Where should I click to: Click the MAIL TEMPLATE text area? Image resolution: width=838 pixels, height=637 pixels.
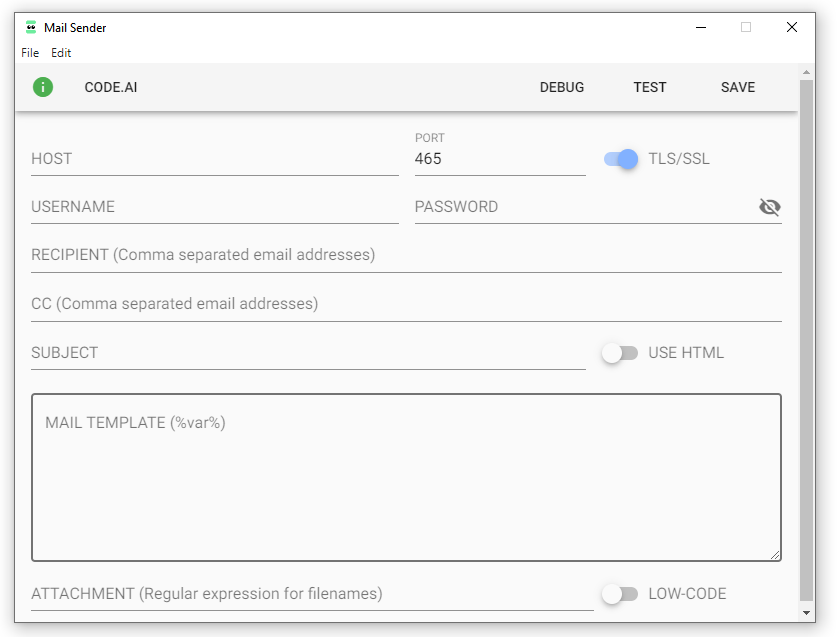(405, 477)
